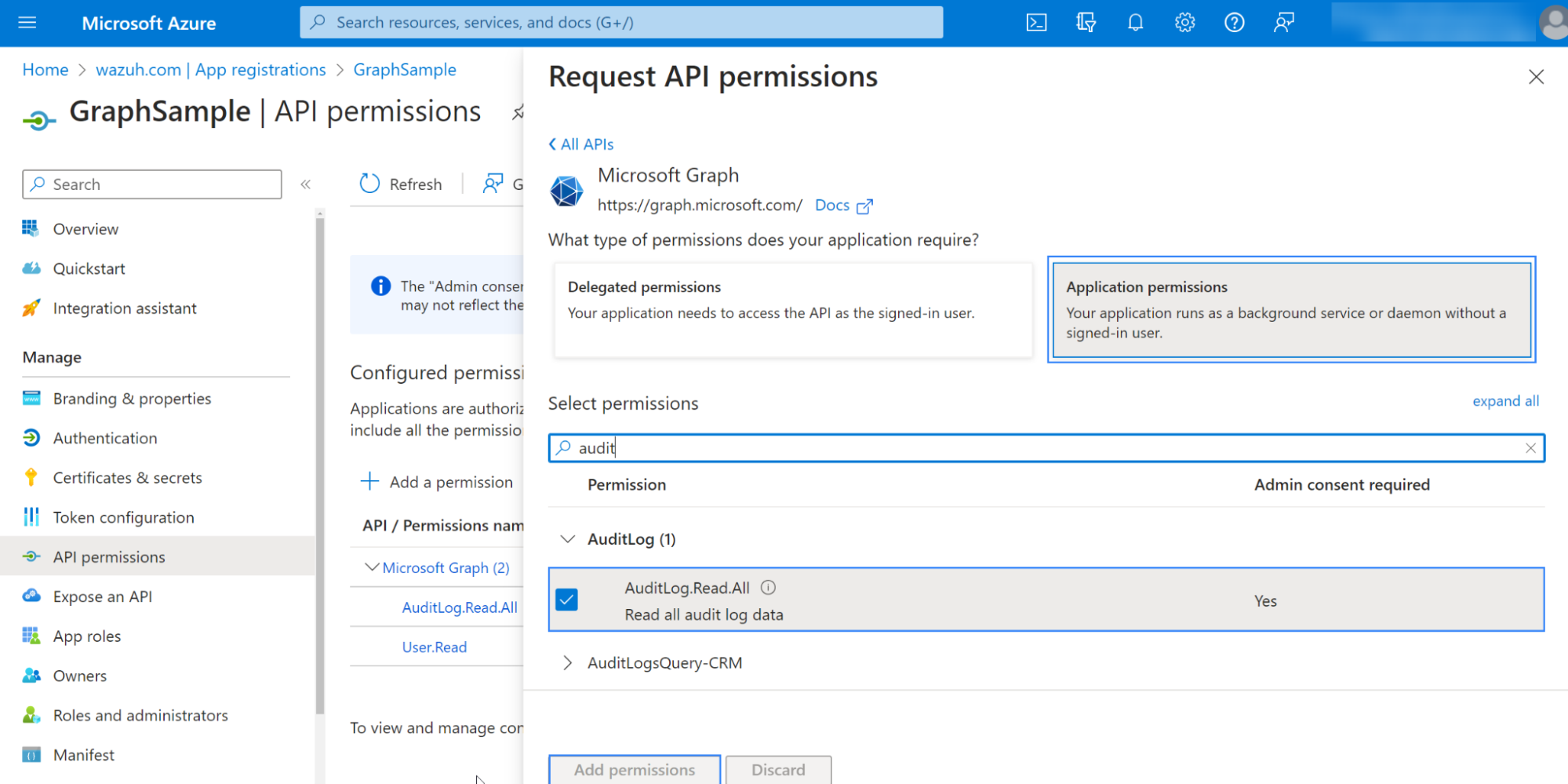The width and height of the screenshot is (1568, 784).
Task: Open Cloud Shell from the top bar
Action: point(1036,23)
